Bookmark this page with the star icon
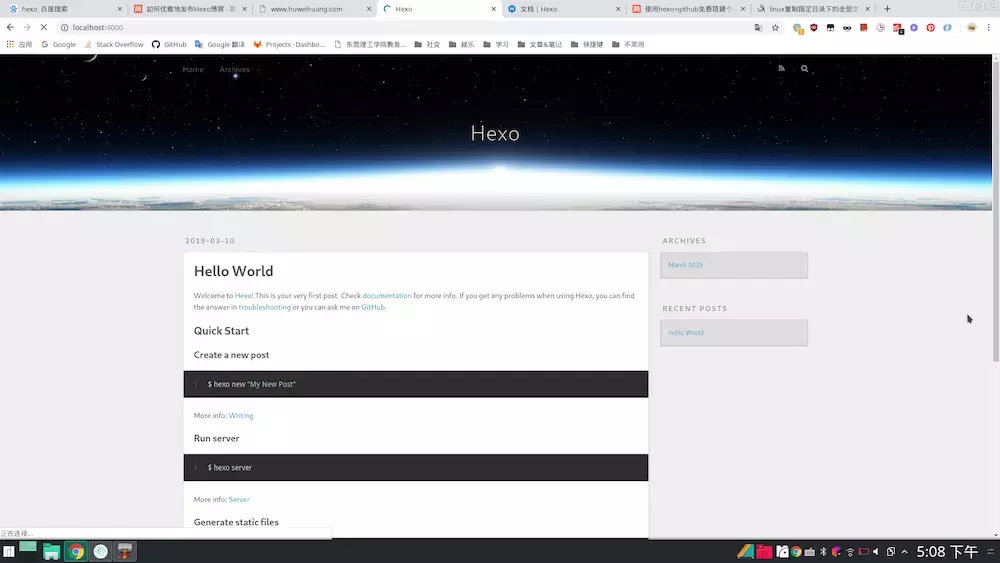Image resolution: width=1000 pixels, height=563 pixels. click(x=775, y=27)
